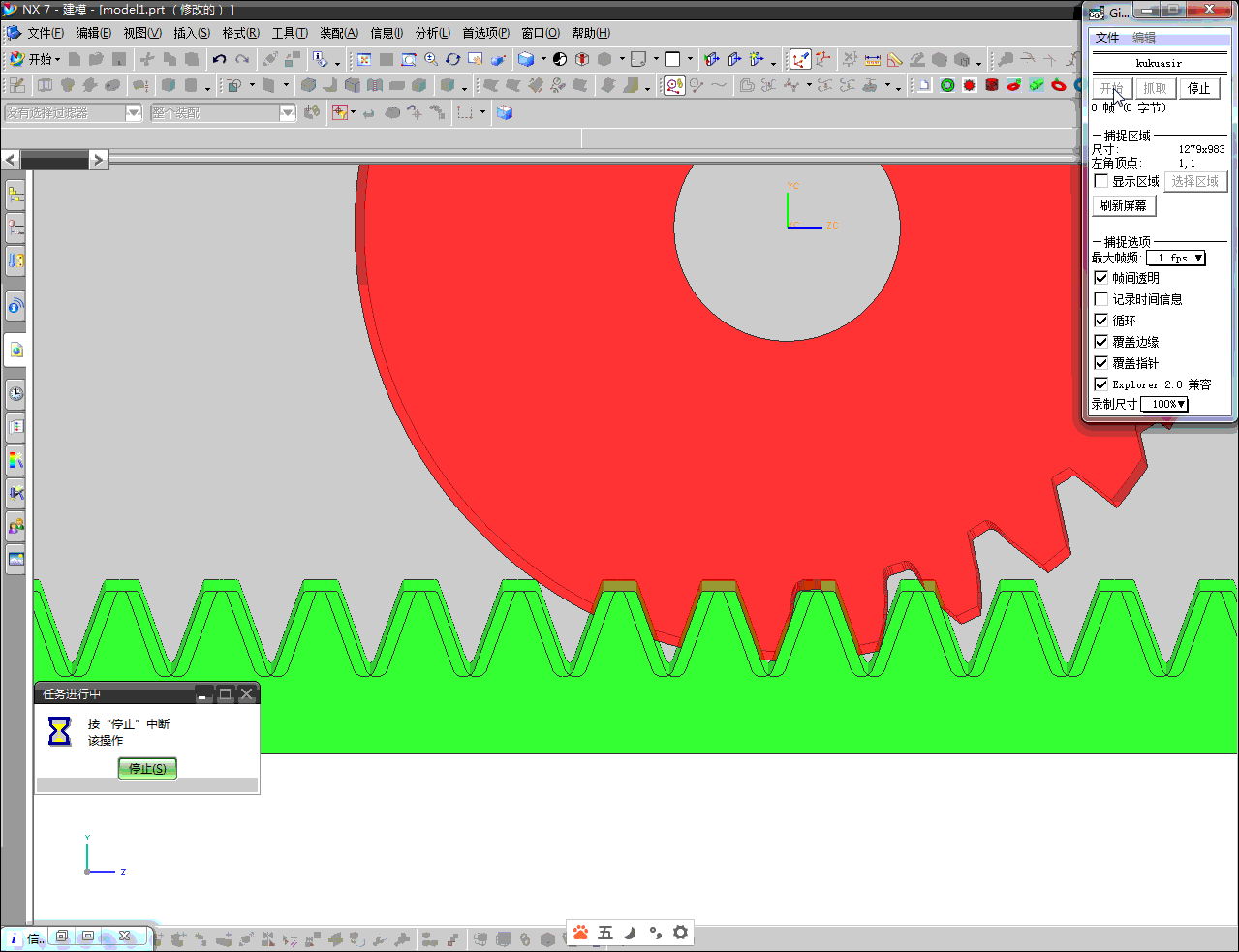Expand the selection funnel icon's dropdown arrow
Screen dimensions: 1239x952
(x=353, y=112)
